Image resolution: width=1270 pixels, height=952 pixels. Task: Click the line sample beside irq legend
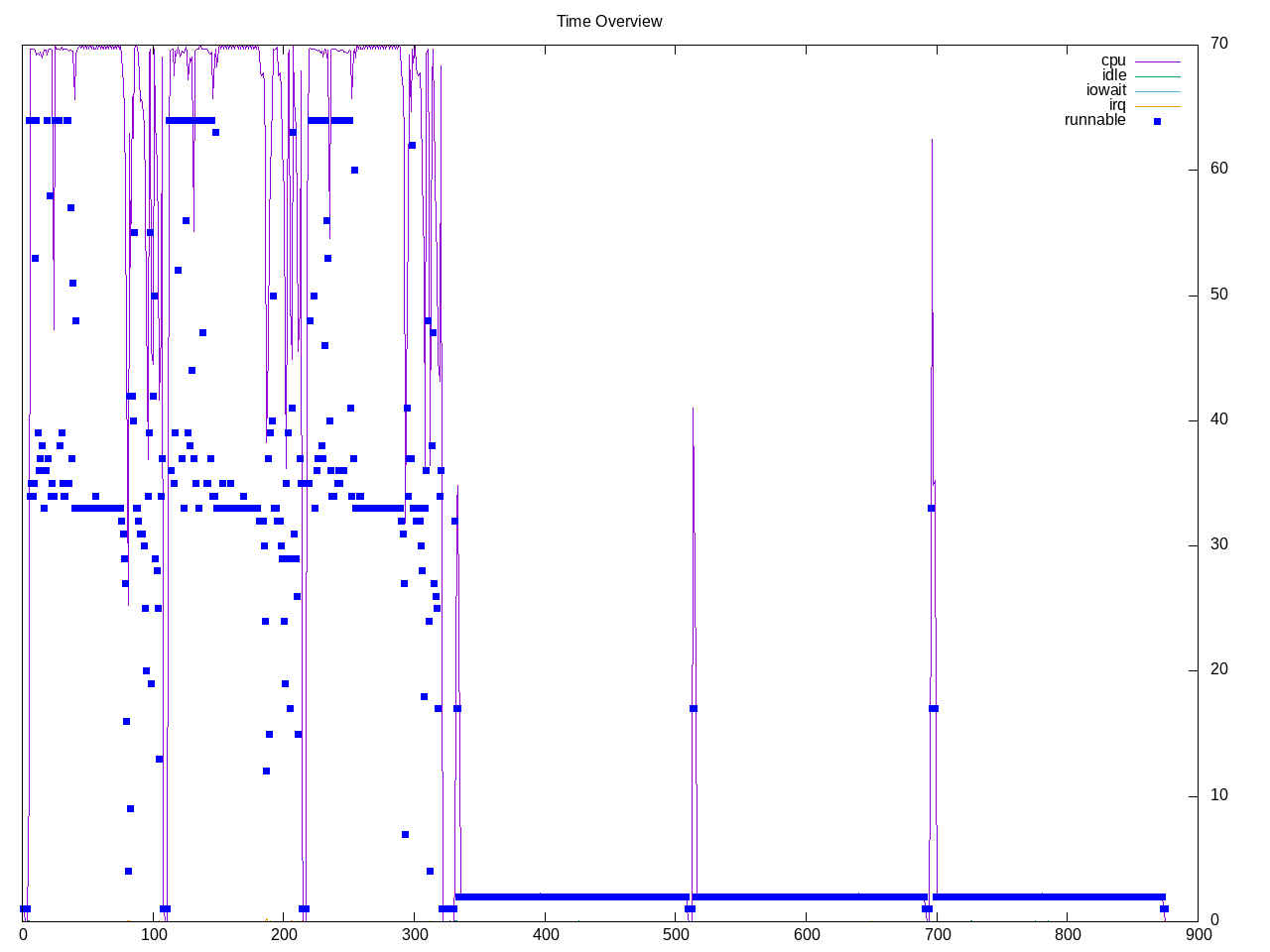pyautogui.click(x=1157, y=106)
